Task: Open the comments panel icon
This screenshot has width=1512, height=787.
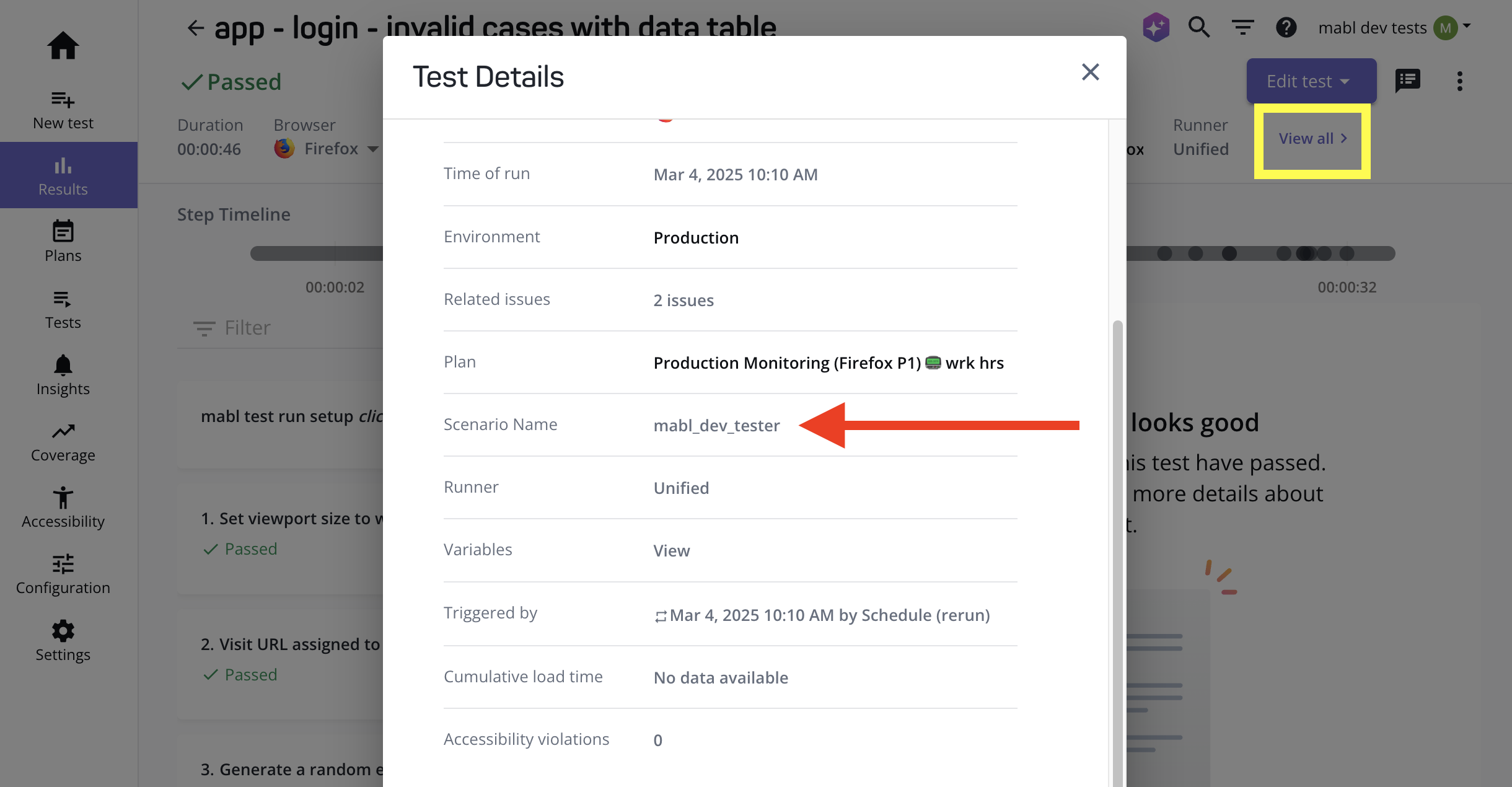Action: pos(1407,81)
